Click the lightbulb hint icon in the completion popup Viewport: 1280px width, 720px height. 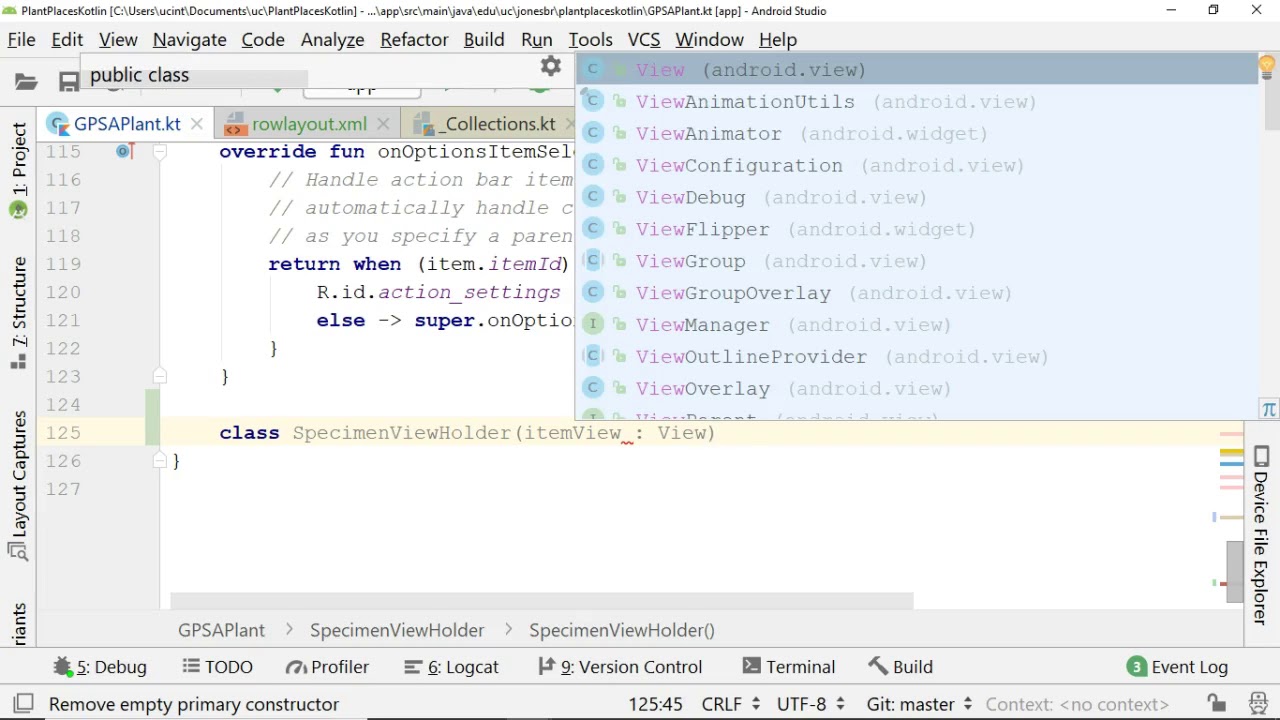[x=1267, y=69]
